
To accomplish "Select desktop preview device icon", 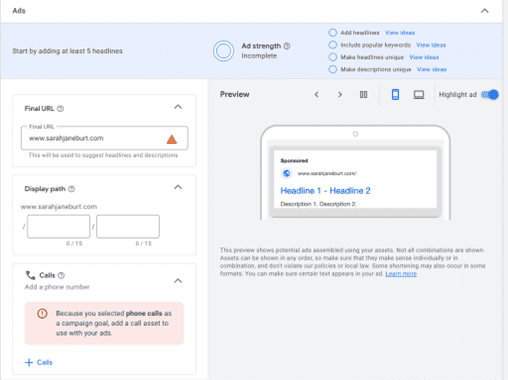I will point(419,95).
